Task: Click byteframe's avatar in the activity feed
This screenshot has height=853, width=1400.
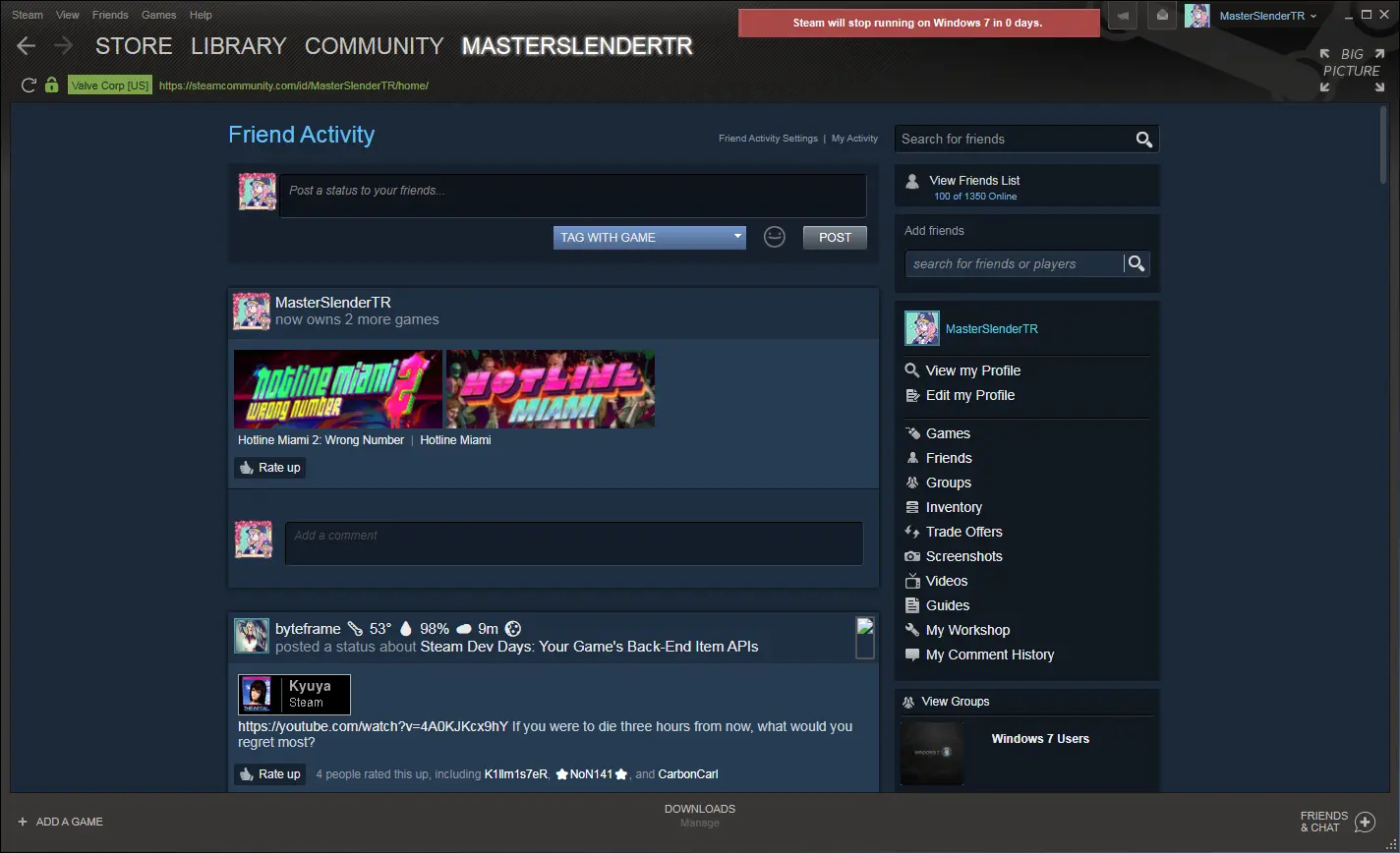Action: tap(252, 636)
